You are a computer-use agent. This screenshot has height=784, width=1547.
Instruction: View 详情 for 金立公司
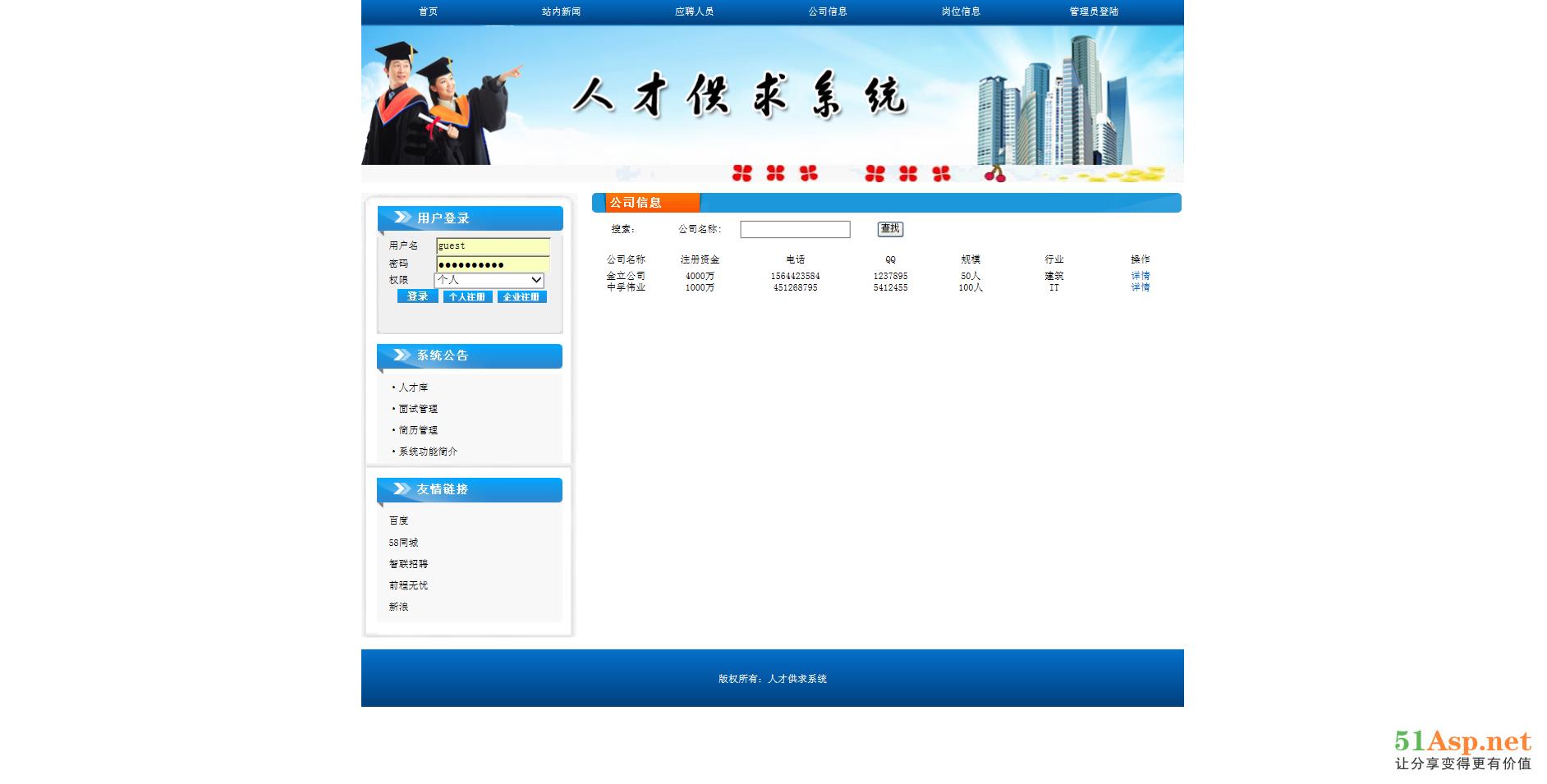(1140, 276)
